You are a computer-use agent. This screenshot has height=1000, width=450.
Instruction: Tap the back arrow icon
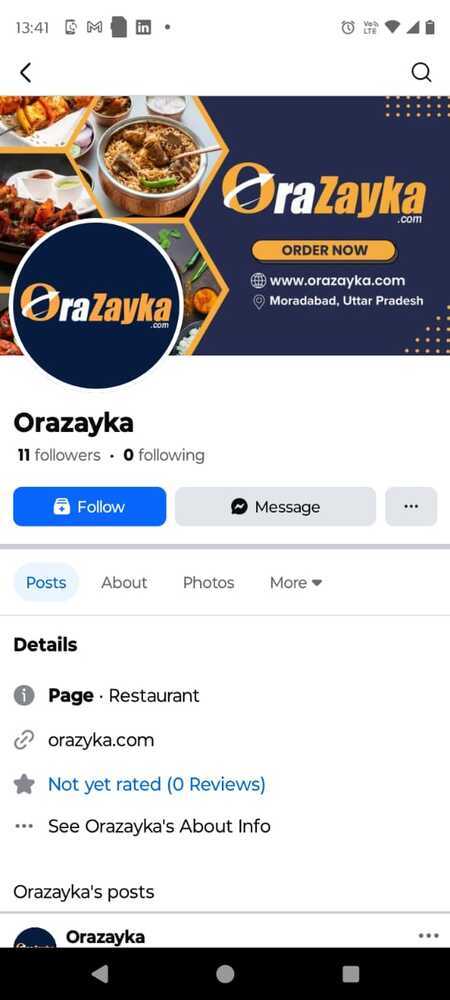[25, 73]
